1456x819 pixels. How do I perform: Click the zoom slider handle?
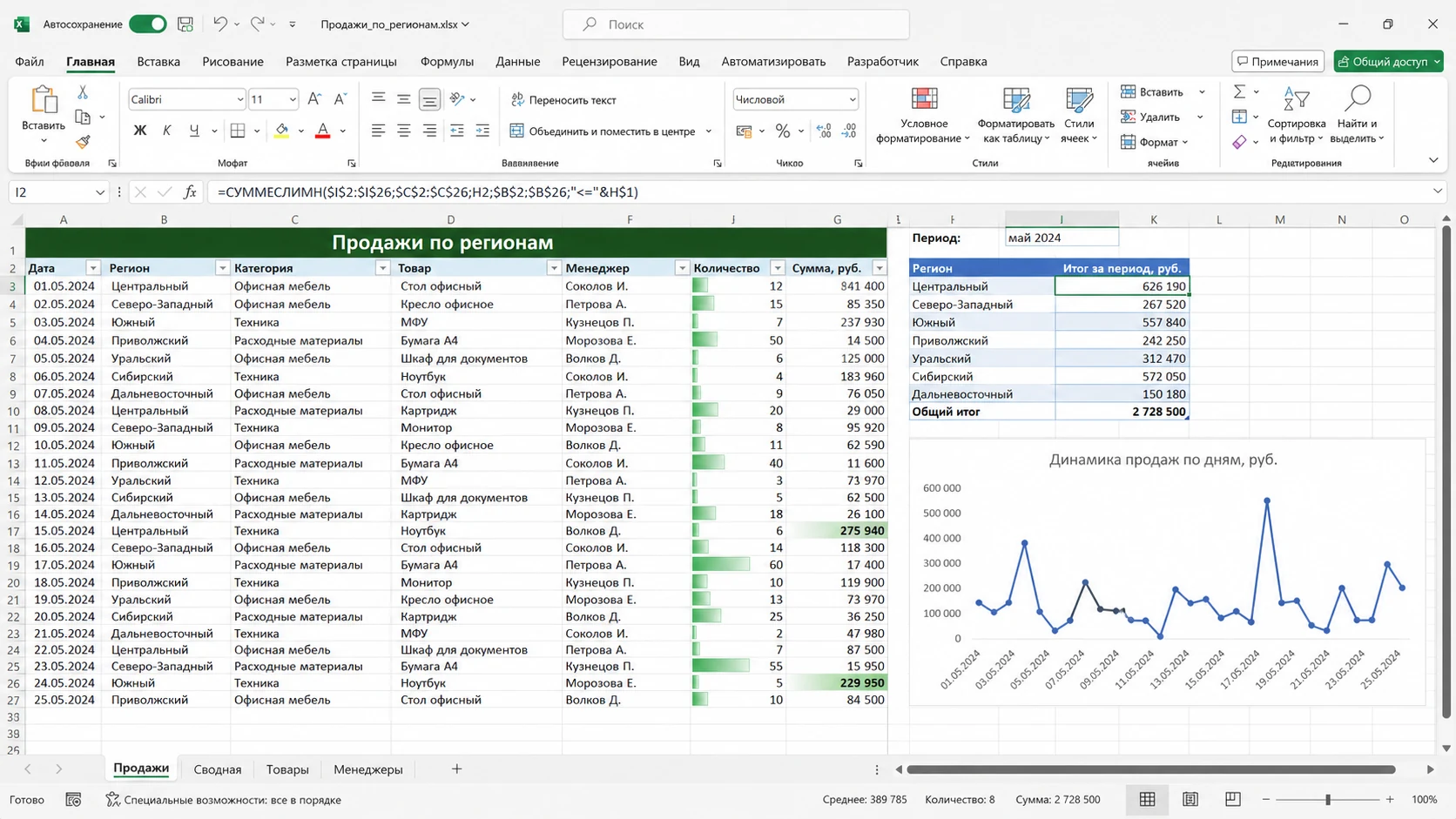1328,799
